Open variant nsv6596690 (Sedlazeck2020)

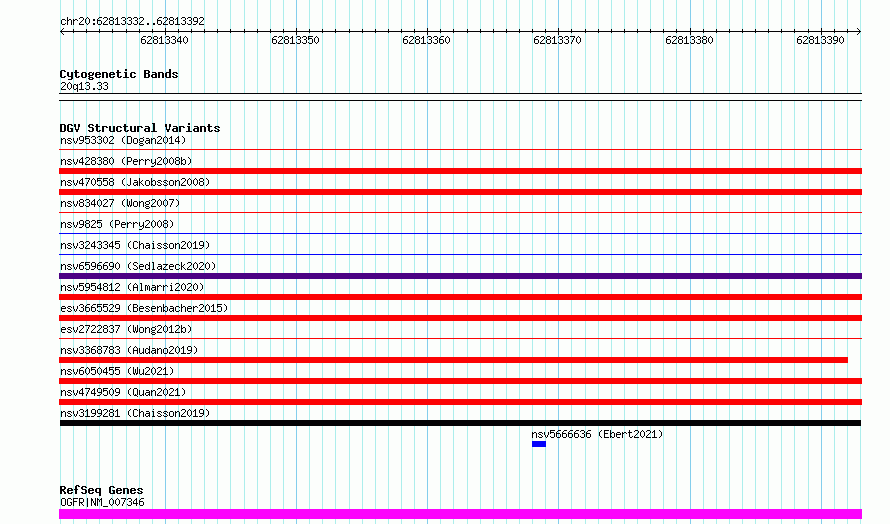tap(138, 266)
